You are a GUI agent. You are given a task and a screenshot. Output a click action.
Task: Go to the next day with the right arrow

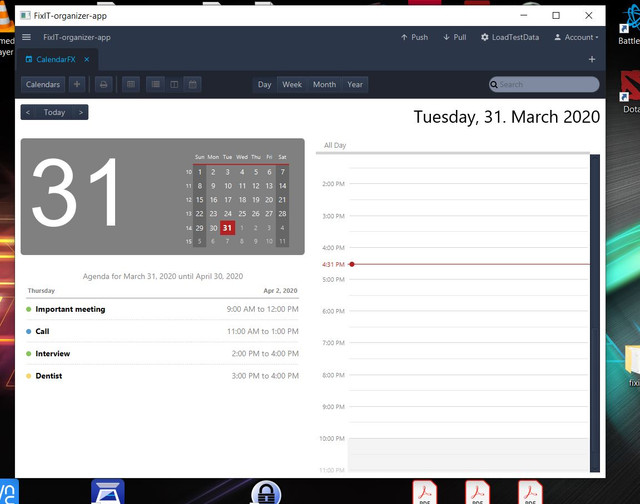[81, 112]
